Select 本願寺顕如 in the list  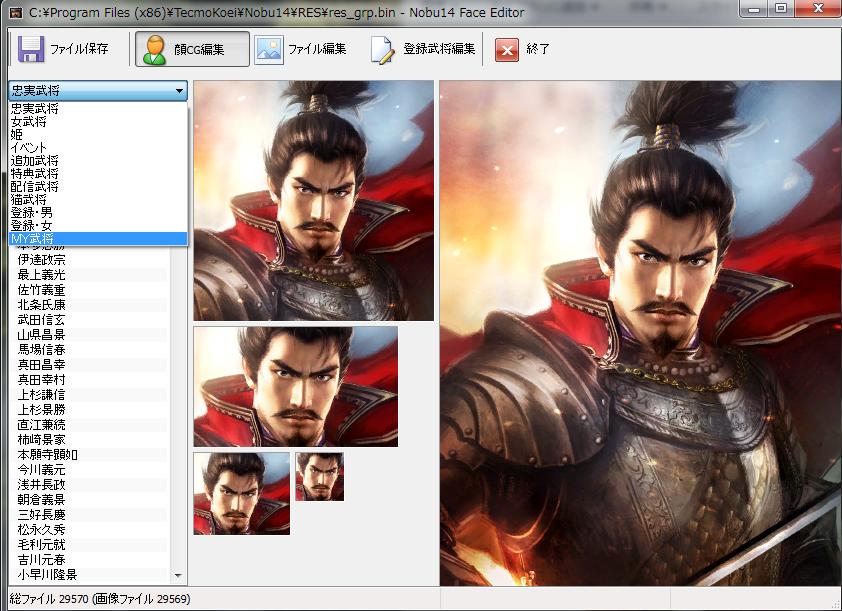tap(47, 455)
